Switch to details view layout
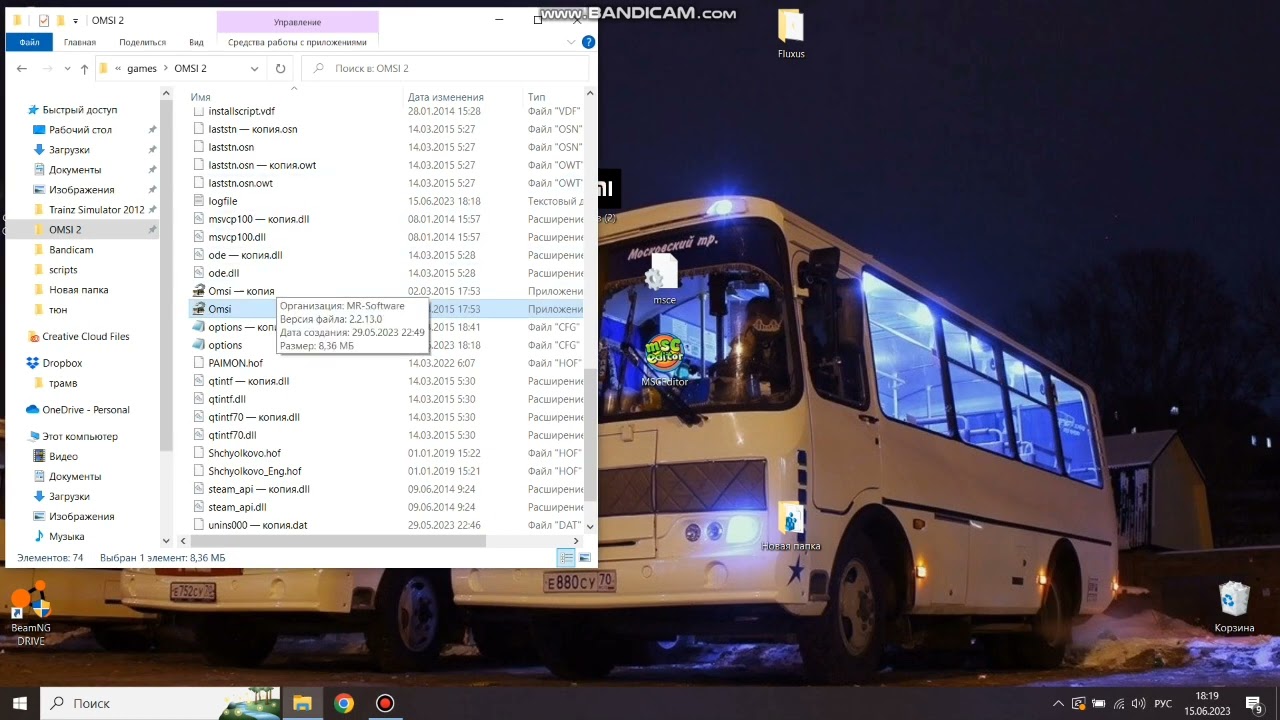This screenshot has height=720, width=1280. (566, 557)
